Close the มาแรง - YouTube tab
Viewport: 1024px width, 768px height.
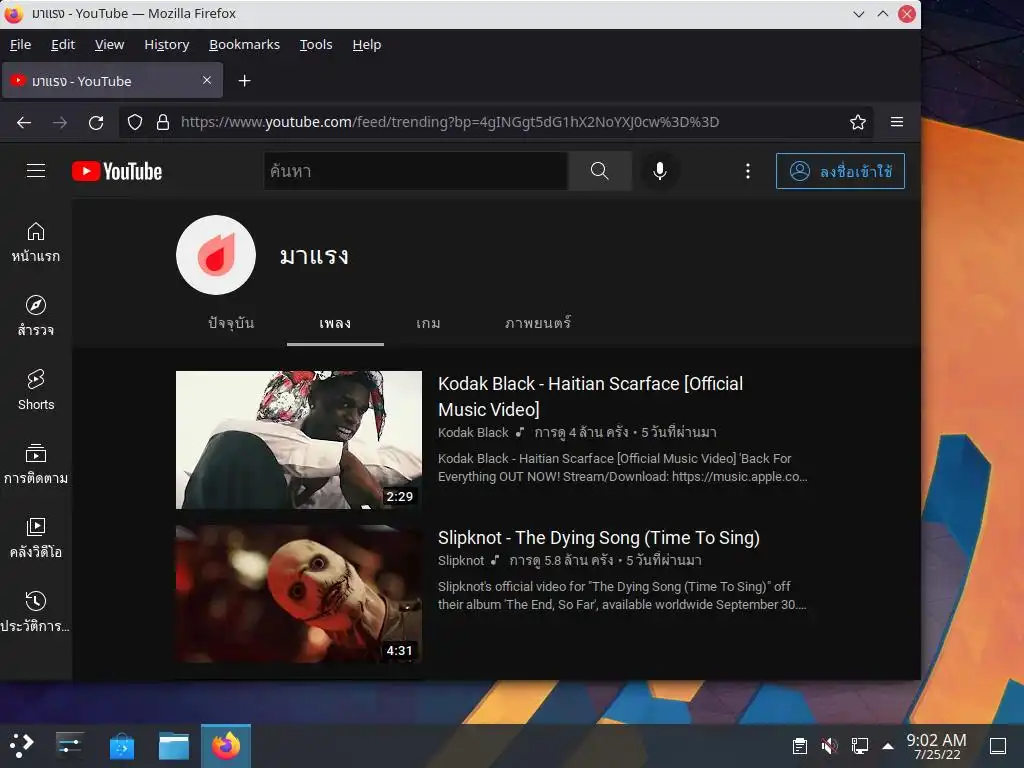(x=207, y=80)
